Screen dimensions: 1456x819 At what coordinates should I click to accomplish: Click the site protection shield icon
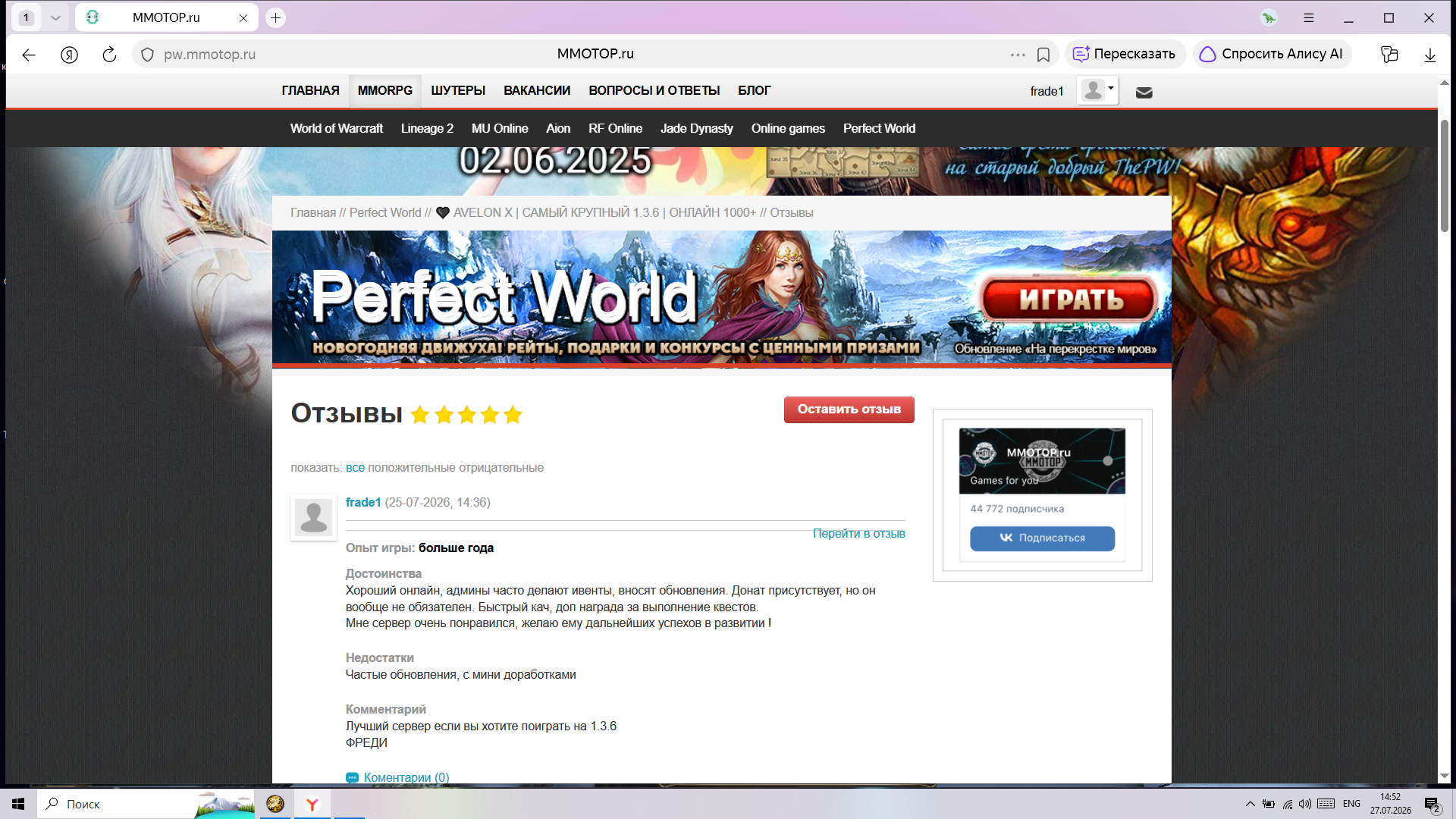coord(148,55)
